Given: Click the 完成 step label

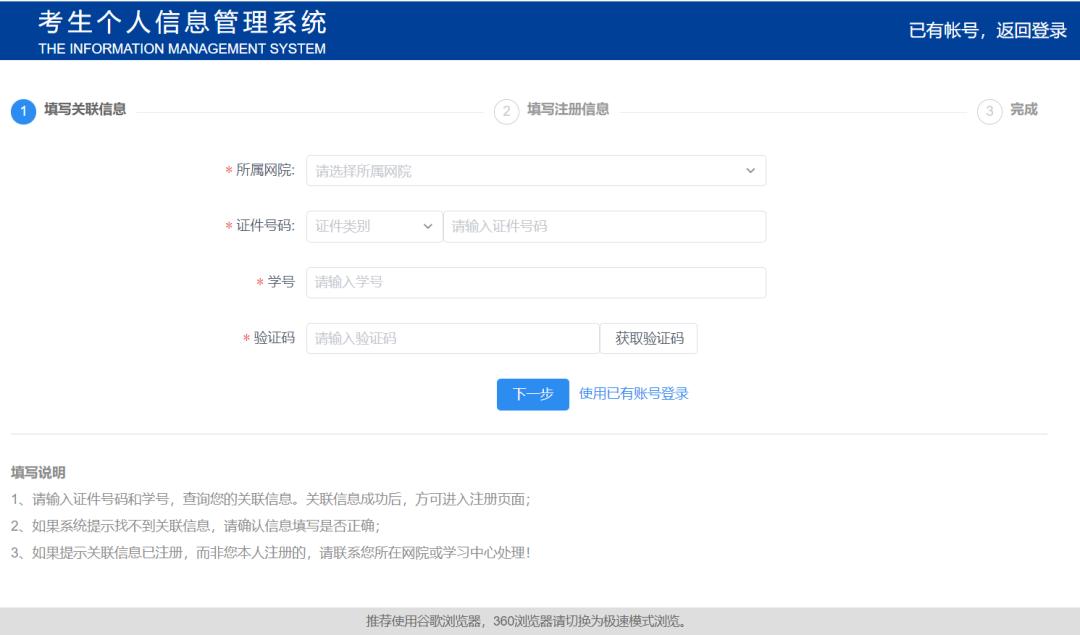Looking at the screenshot, I should pos(1022,110).
